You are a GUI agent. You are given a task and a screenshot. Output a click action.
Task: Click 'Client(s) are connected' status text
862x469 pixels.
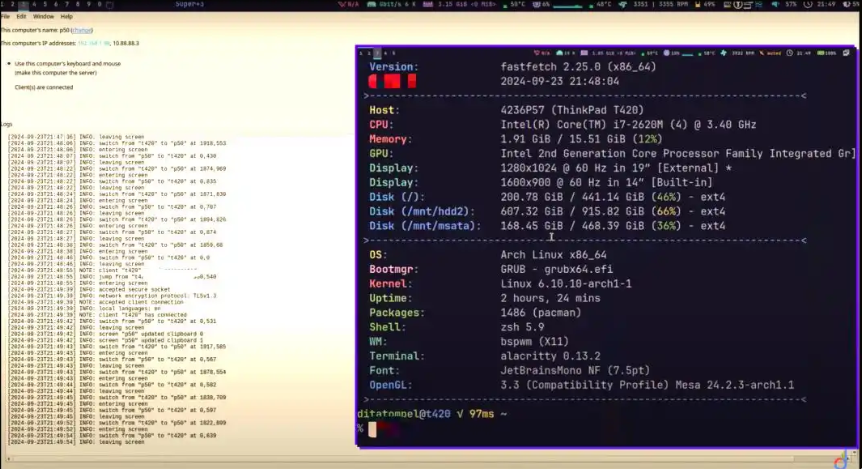pyautogui.click(x=44, y=87)
